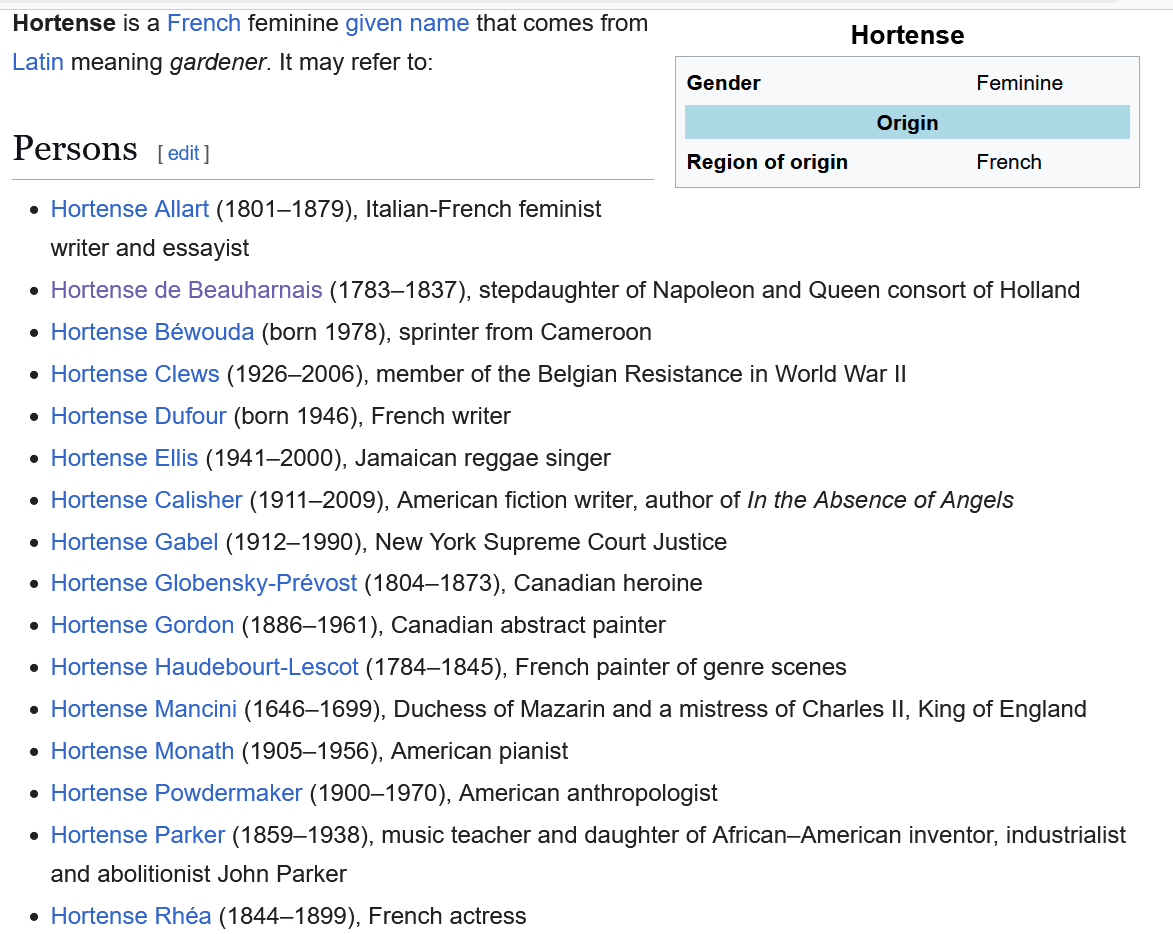Open the French link in intro
Screen dimensions: 1173x934
point(203,23)
